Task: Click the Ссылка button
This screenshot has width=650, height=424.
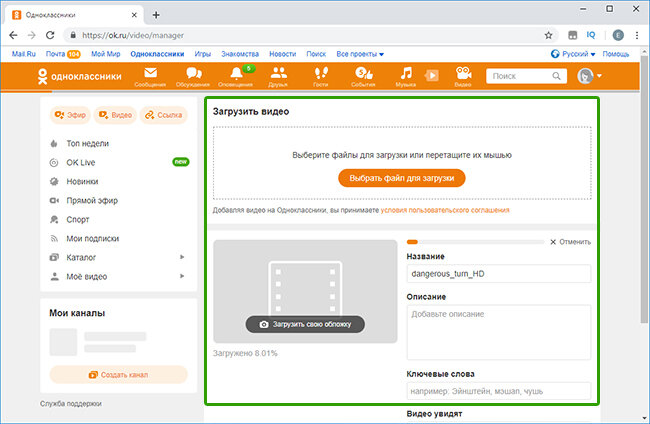Action: 163,115
